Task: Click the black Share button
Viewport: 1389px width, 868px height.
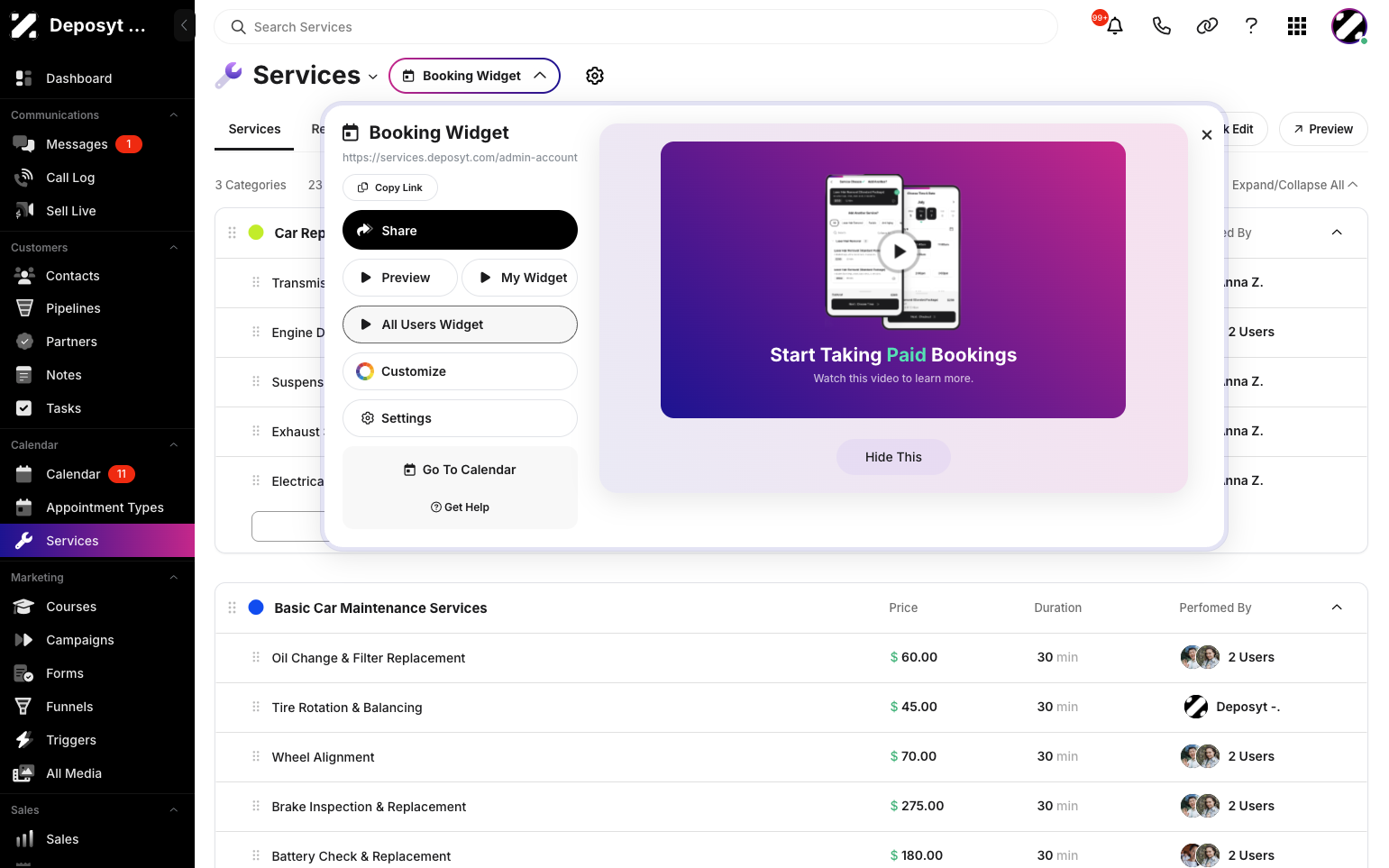Action: coord(460,231)
